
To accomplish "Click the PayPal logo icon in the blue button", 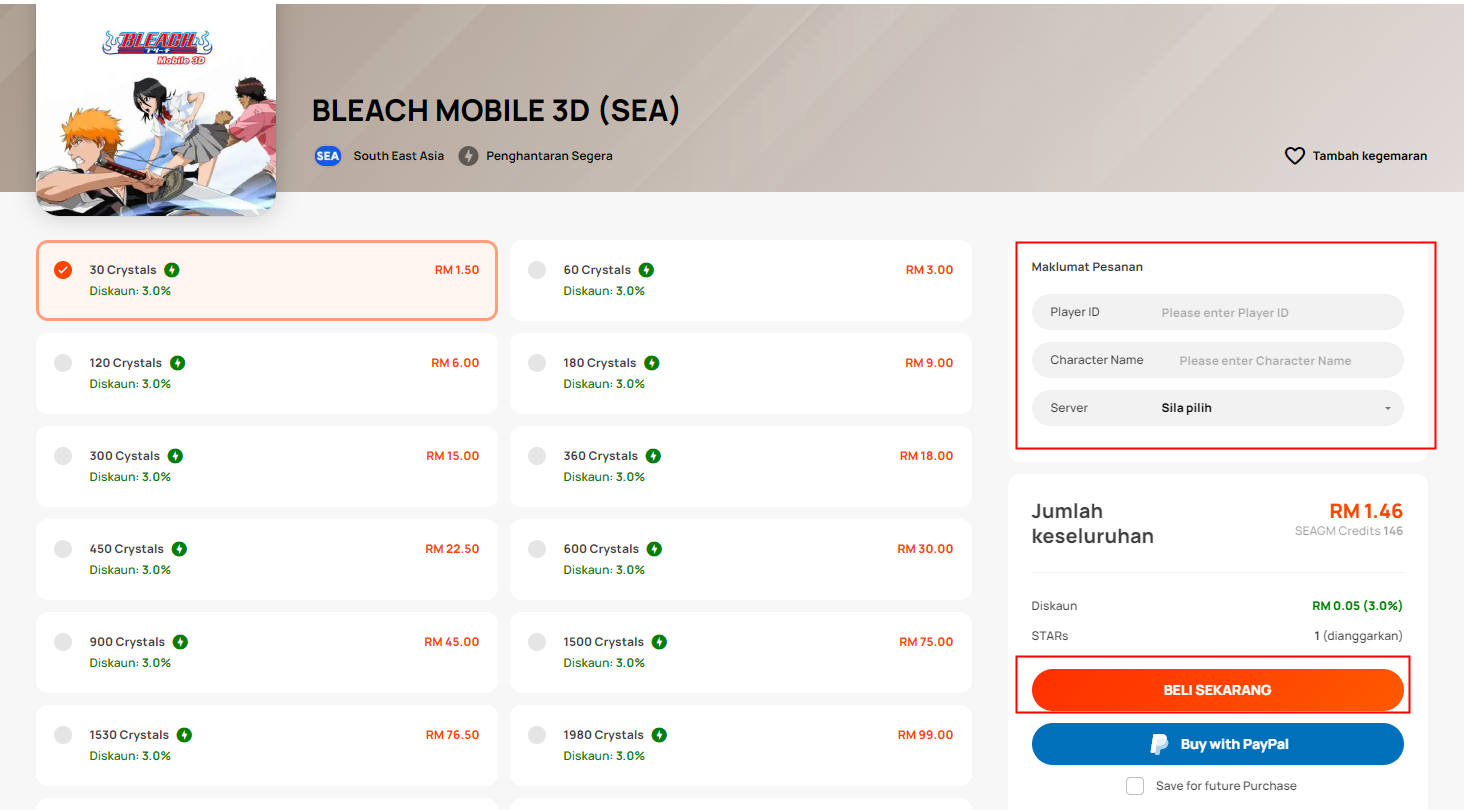I will 1159,744.
